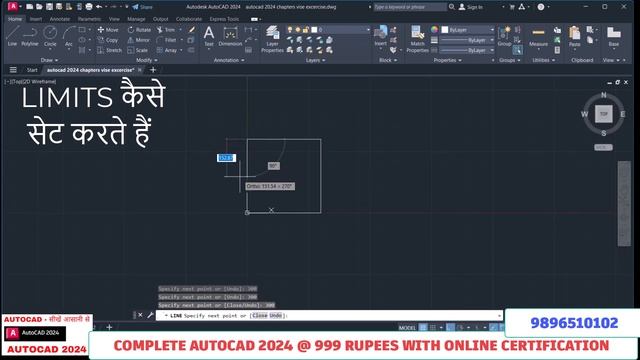Toggle MODEL space button in status bar
Screen dimensions: 640x360
407,328
